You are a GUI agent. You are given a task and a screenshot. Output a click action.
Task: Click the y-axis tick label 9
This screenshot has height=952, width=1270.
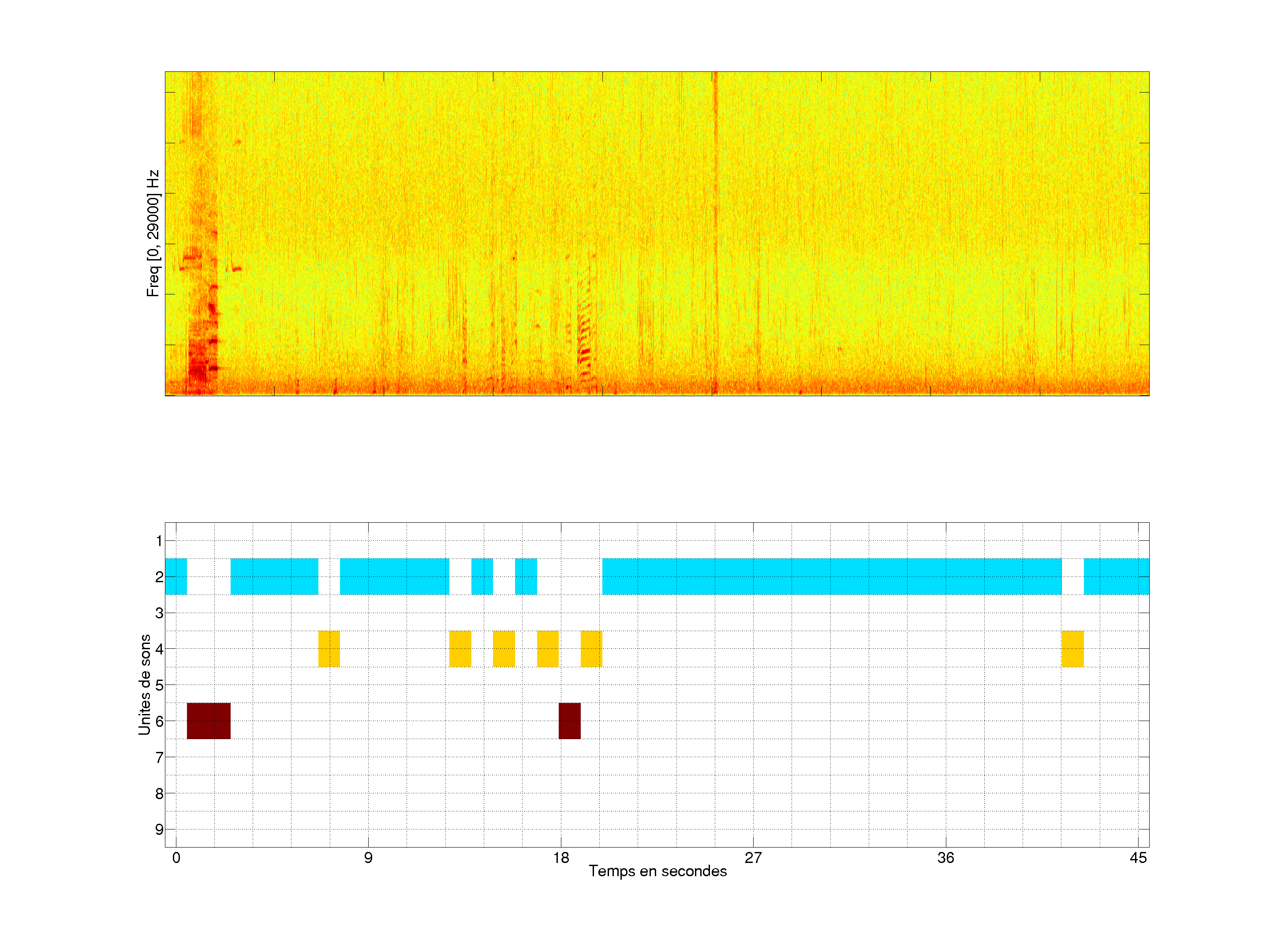pos(159,829)
